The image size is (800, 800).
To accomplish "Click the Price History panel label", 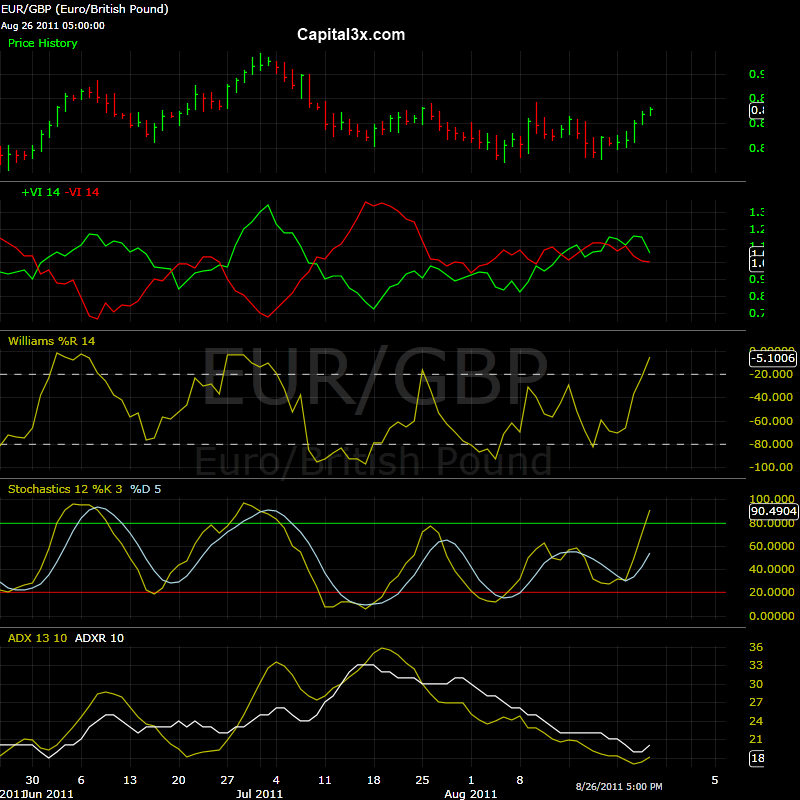I will (43, 43).
